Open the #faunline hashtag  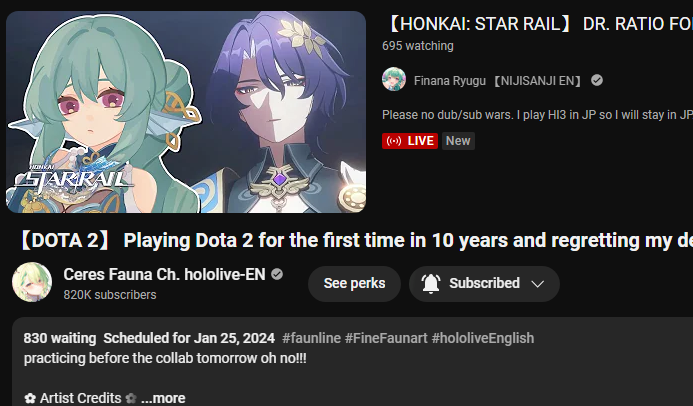coord(311,338)
